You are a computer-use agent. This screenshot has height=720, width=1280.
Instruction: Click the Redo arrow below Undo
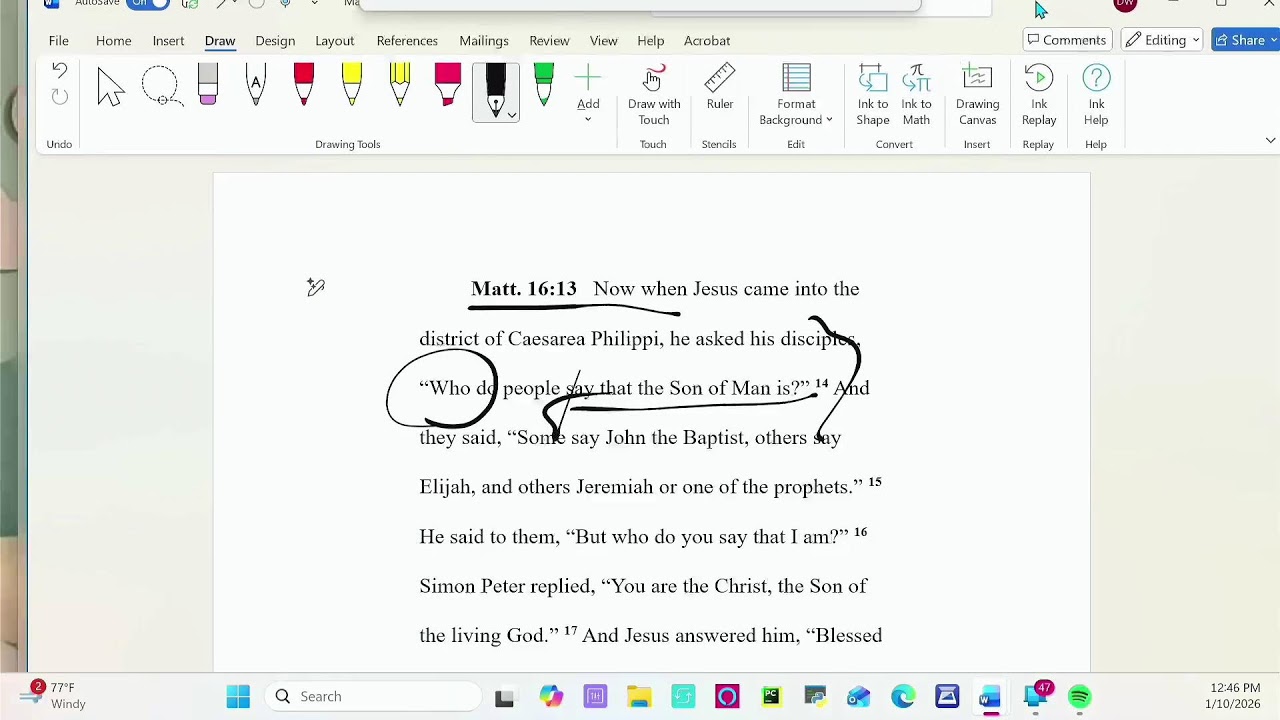[59, 97]
